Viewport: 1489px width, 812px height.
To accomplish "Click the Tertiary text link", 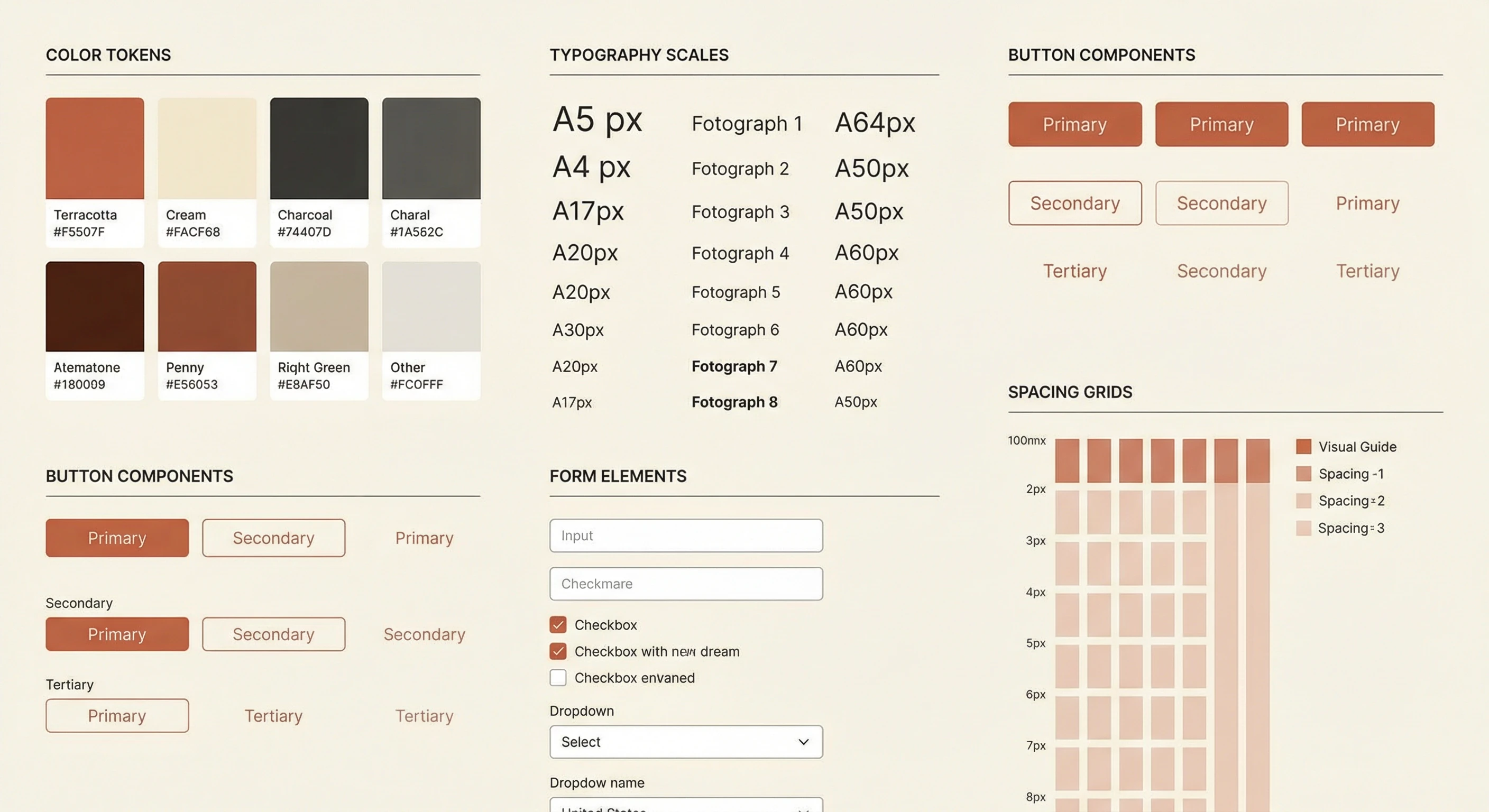I will click(x=273, y=715).
